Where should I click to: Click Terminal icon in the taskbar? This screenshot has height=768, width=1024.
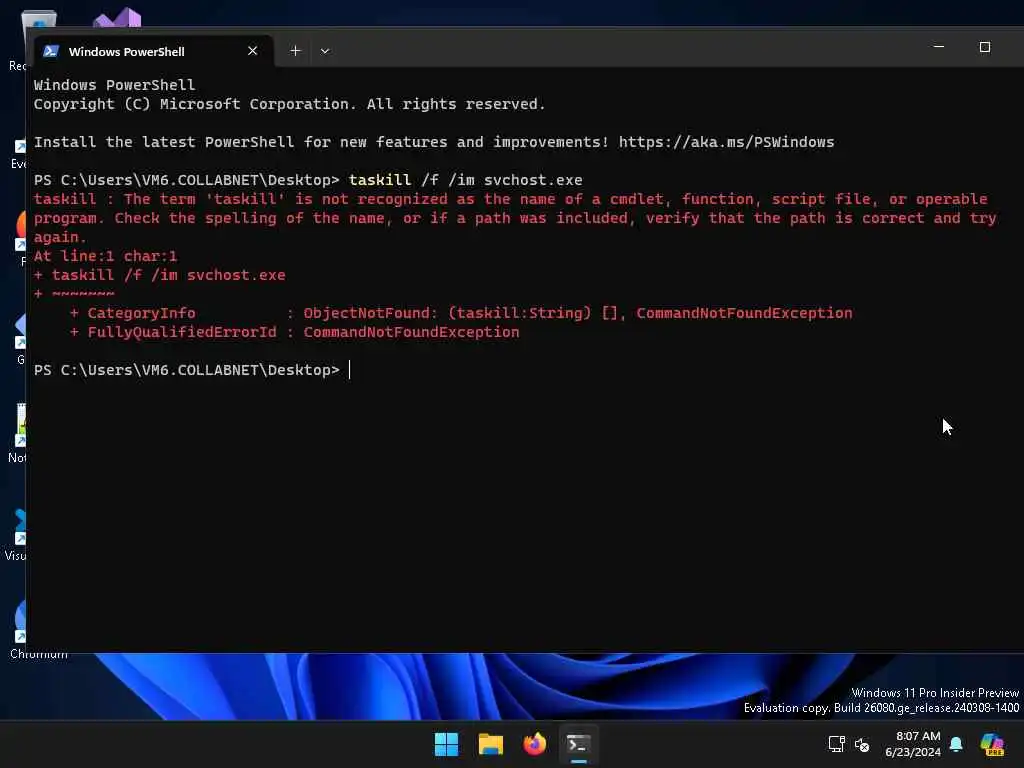pyautogui.click(x=579, y=744)
